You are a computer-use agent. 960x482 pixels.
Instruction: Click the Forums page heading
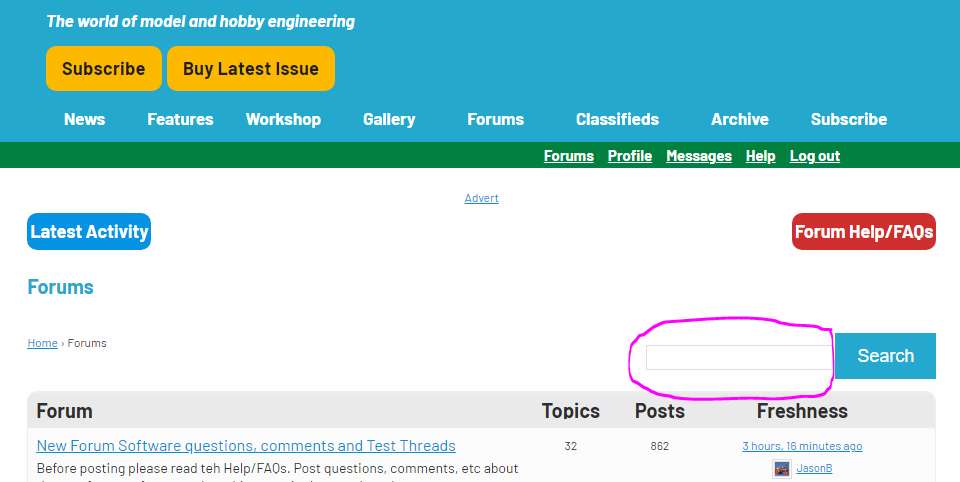point(61,287)
